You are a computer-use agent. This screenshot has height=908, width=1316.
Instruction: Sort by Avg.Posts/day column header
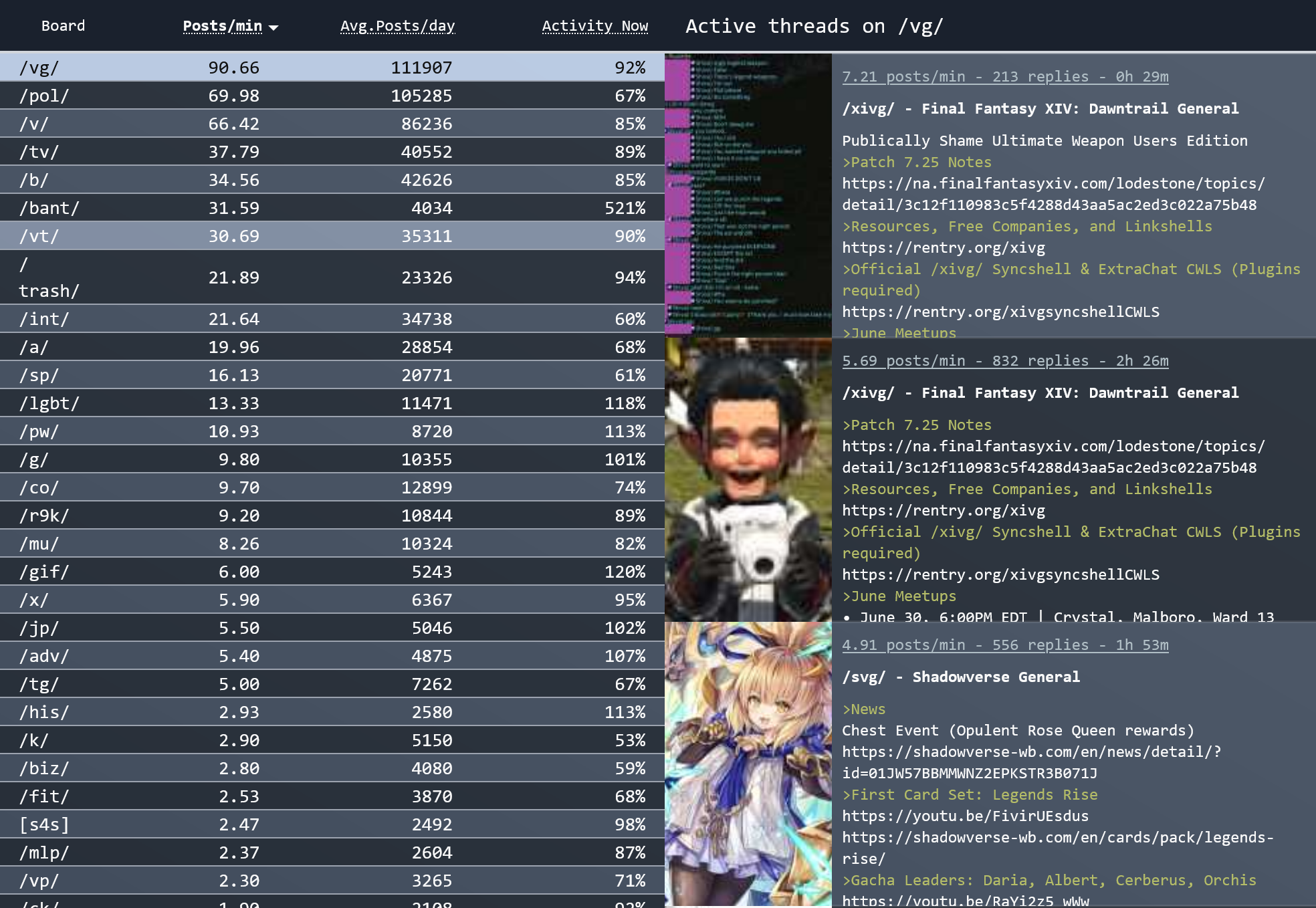point(397,26)
